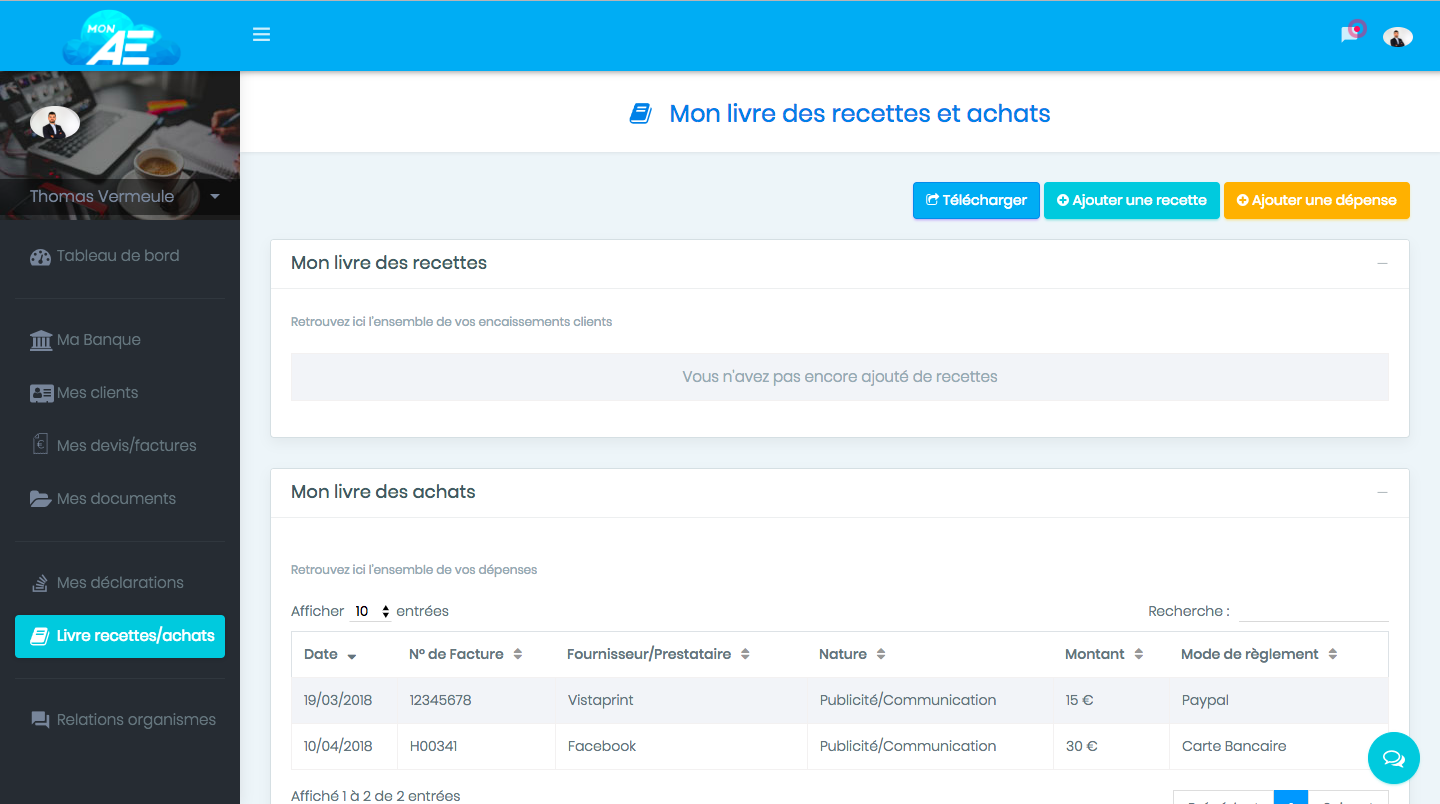1440x804 pixels.
Task: Click the Paypal payment cell
Action: tap(1278, 700)
